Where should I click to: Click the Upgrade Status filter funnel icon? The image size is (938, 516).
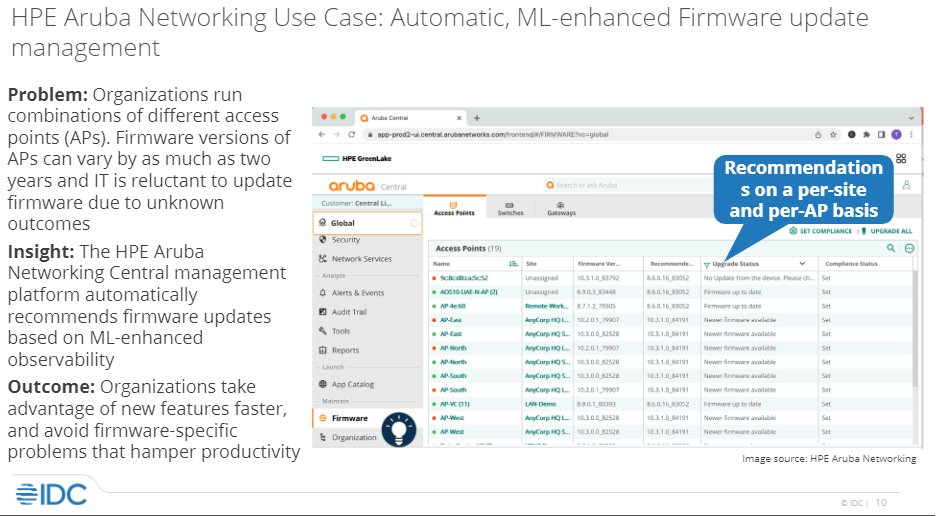706,264
